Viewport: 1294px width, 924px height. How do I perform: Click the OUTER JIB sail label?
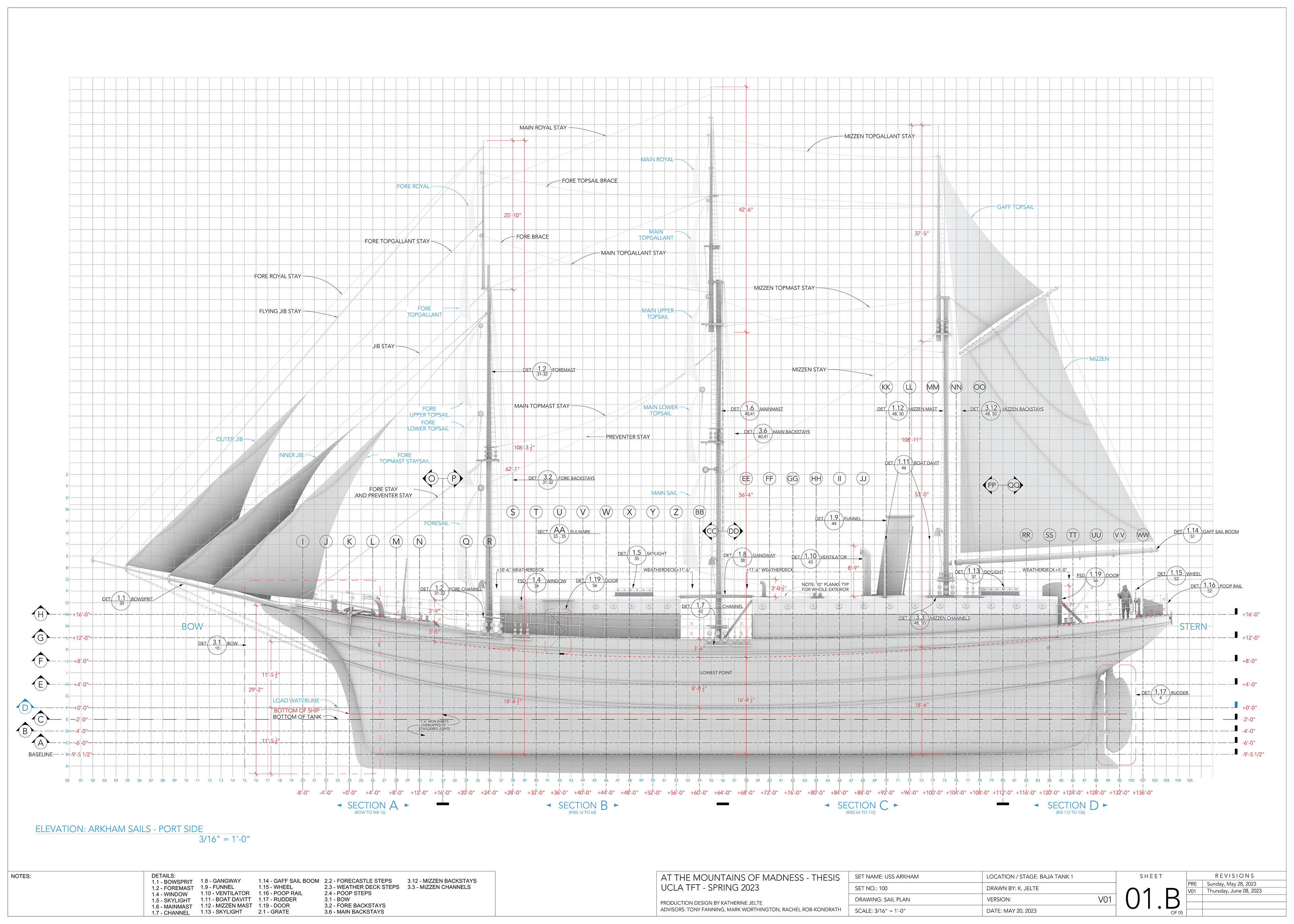pos(229,439)
